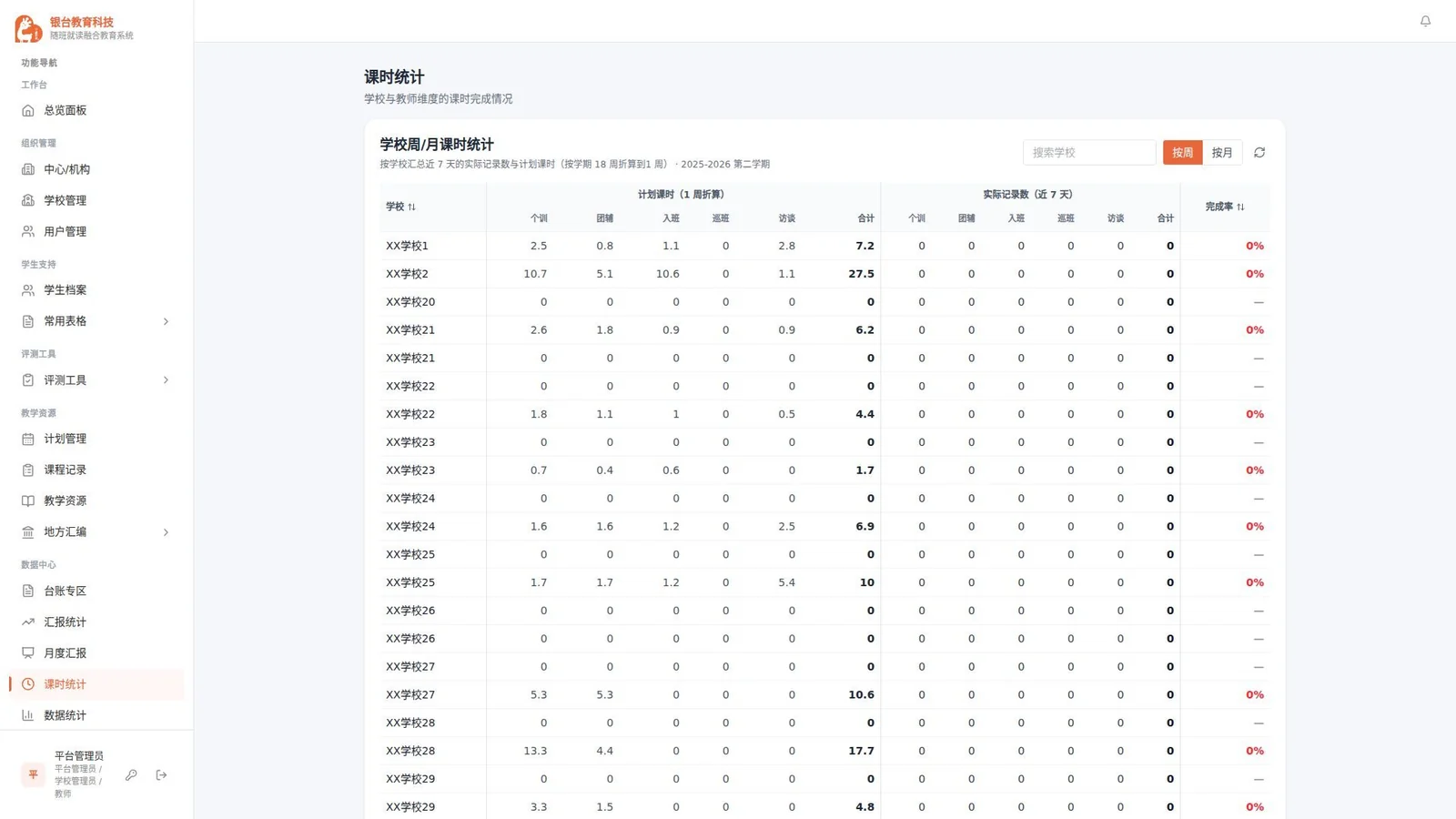Click the 银台教育科技 logo

28,28
